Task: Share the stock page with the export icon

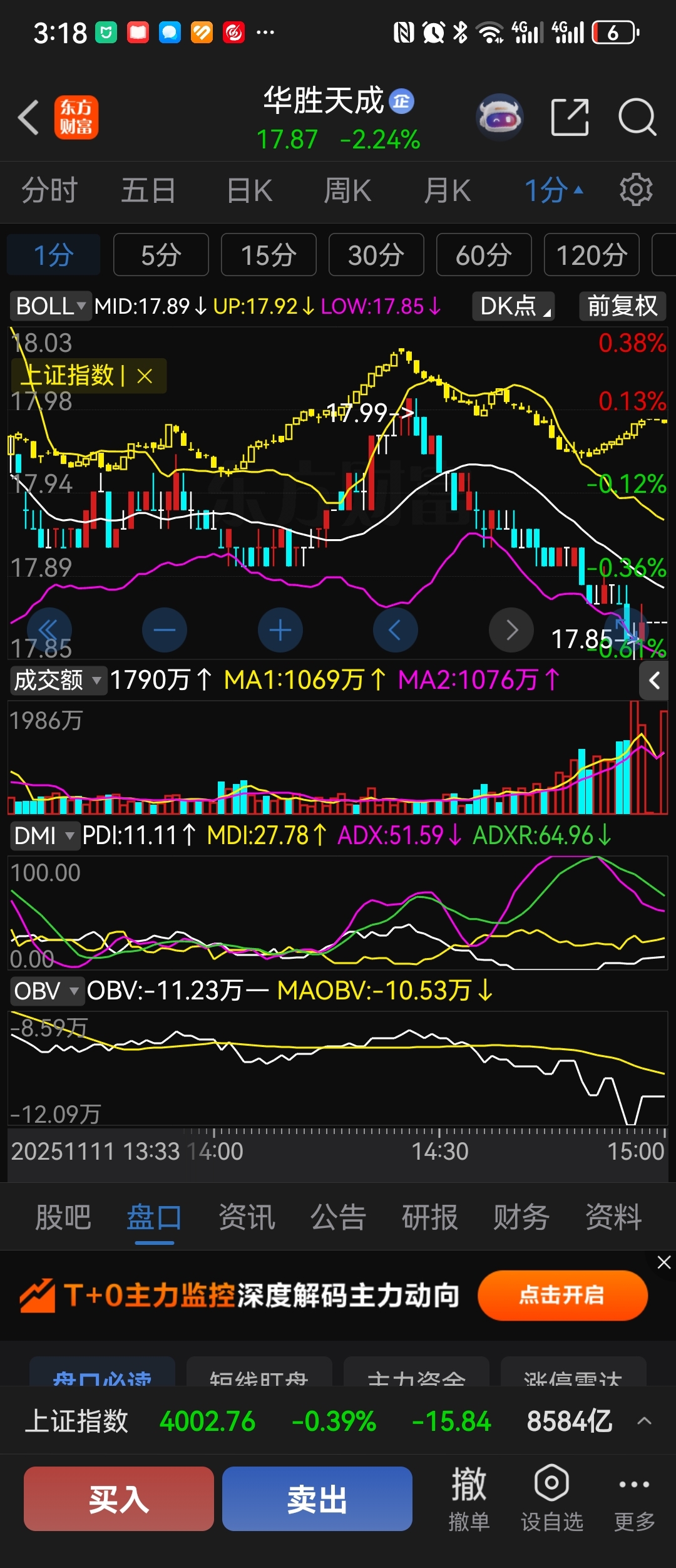Action: coord(570,117)
